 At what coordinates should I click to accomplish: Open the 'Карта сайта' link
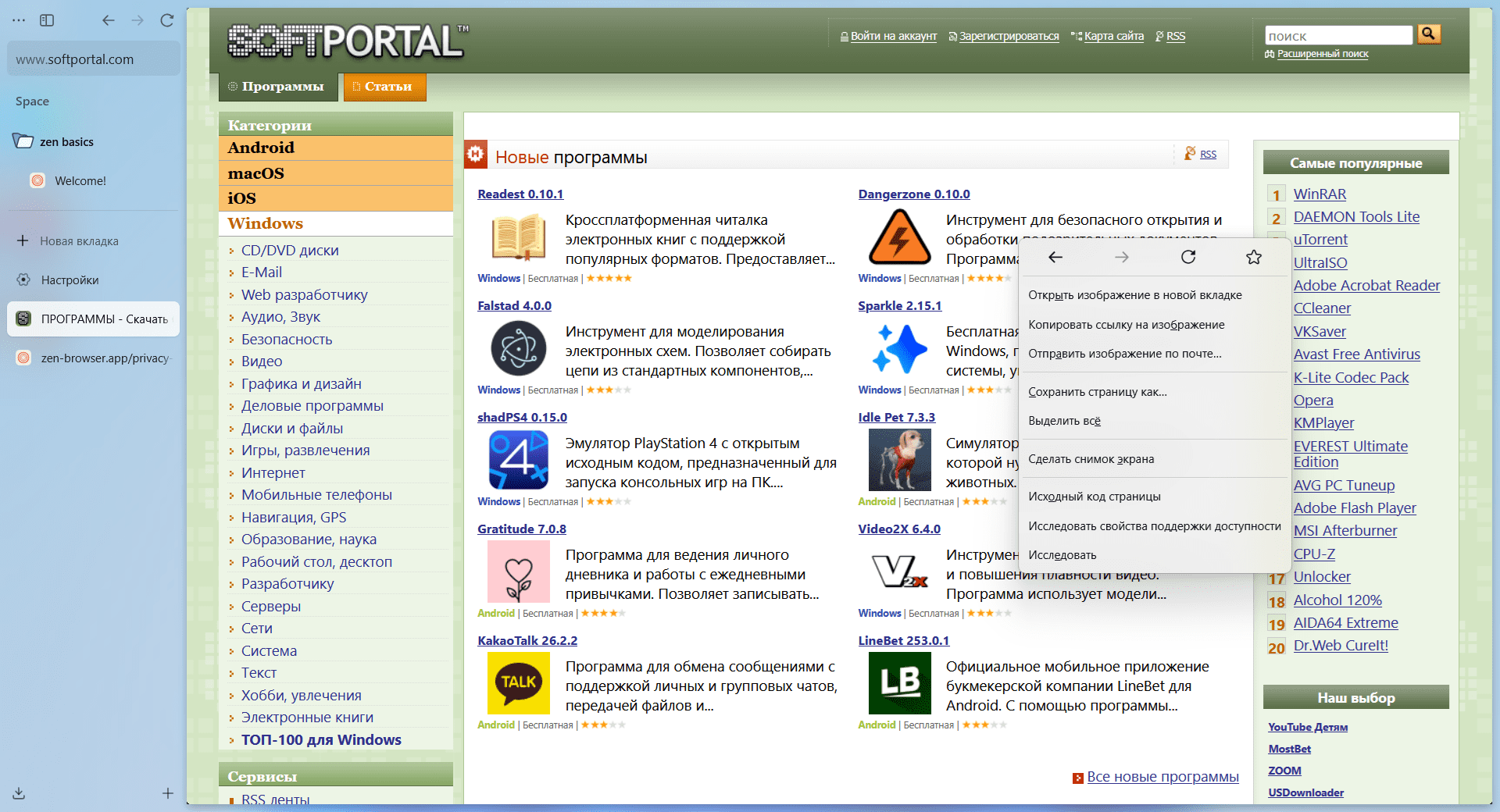tap(1113, 37)
